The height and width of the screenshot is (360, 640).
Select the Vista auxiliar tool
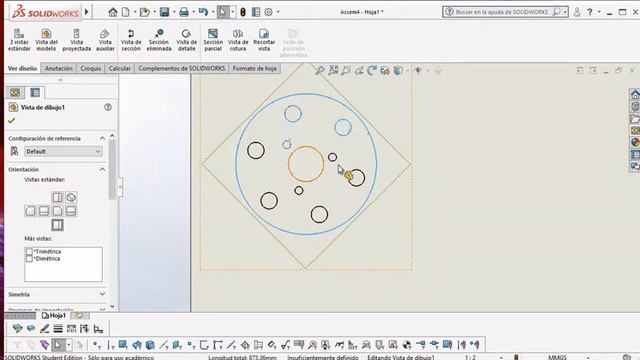coord(105,40)
